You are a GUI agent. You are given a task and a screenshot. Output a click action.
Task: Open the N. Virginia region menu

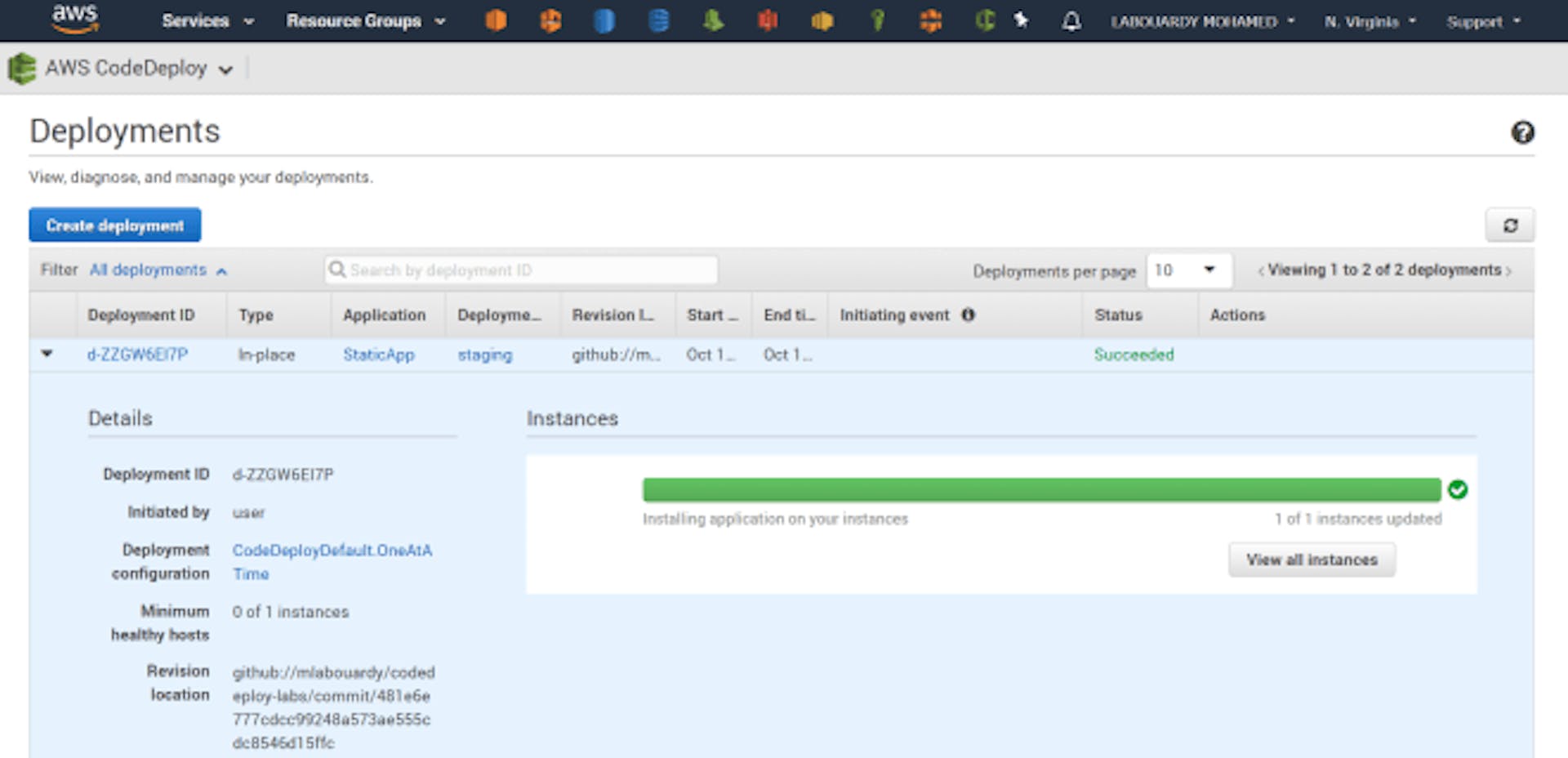tap(1370, 22)
